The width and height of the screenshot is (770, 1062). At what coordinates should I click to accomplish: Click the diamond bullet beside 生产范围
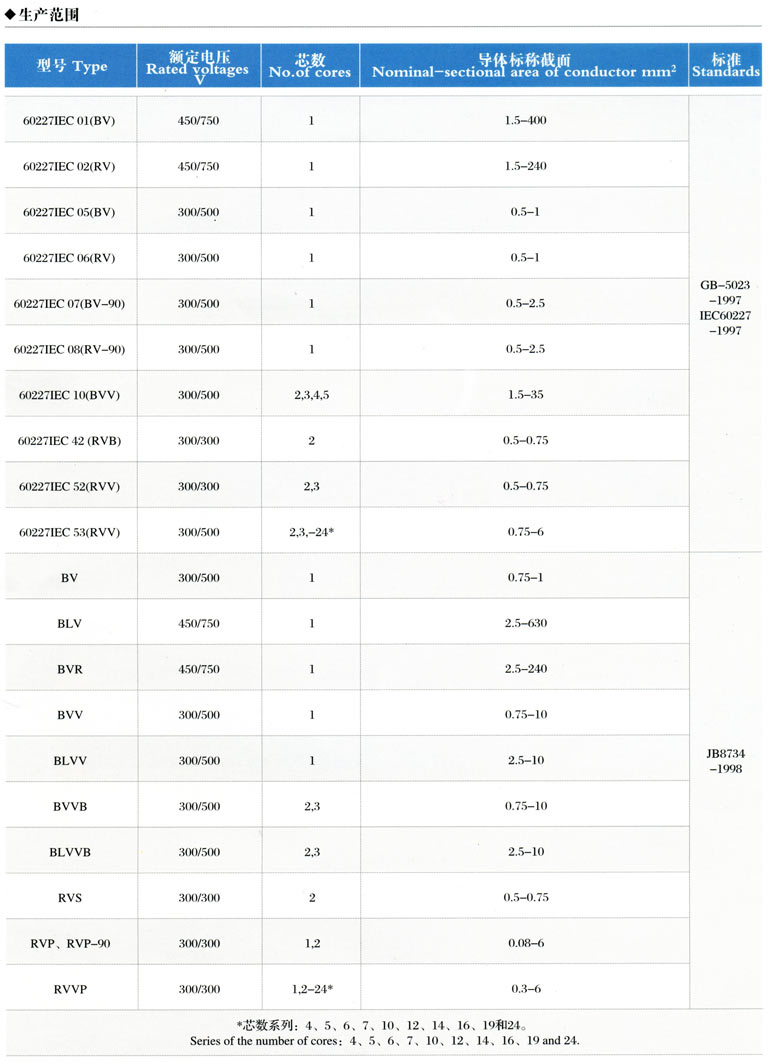[x=11, y=13]
